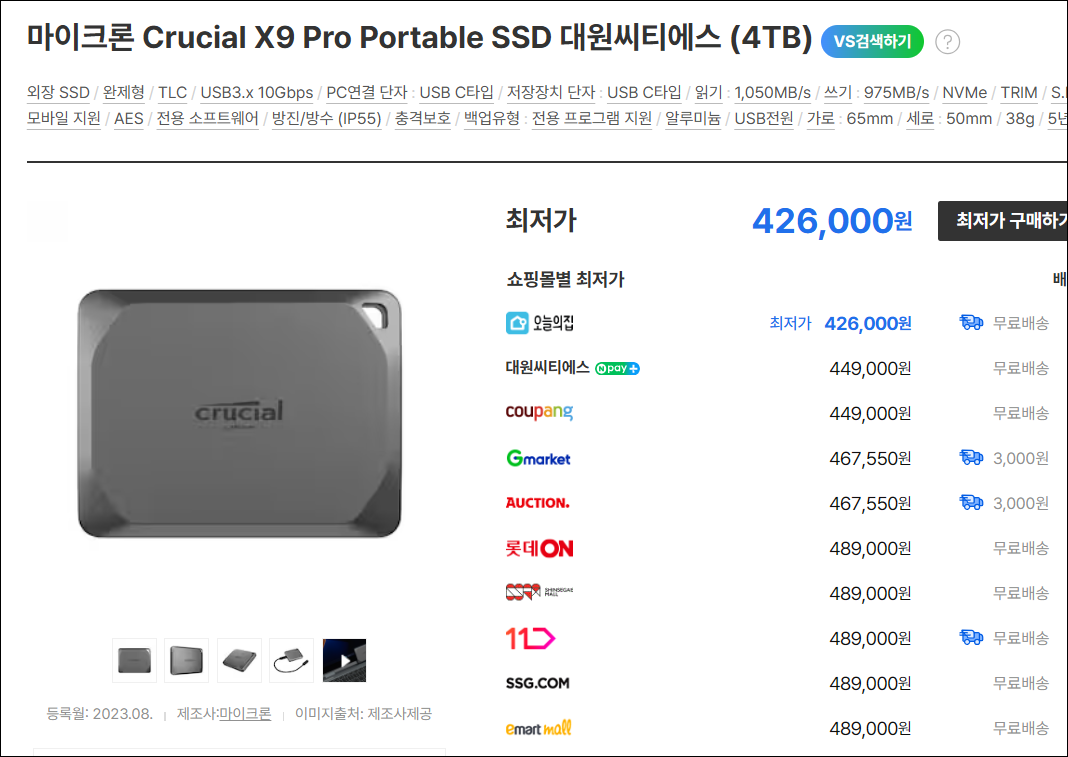Open the 마이크론 manufacturer link
The height and width of the screenshot is (757, 1068).
245,713
